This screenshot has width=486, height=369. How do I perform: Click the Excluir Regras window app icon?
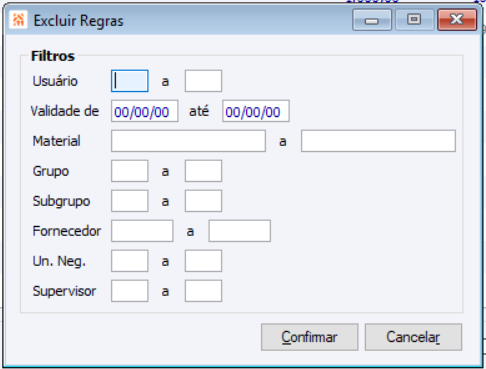[x=18, y=20]
